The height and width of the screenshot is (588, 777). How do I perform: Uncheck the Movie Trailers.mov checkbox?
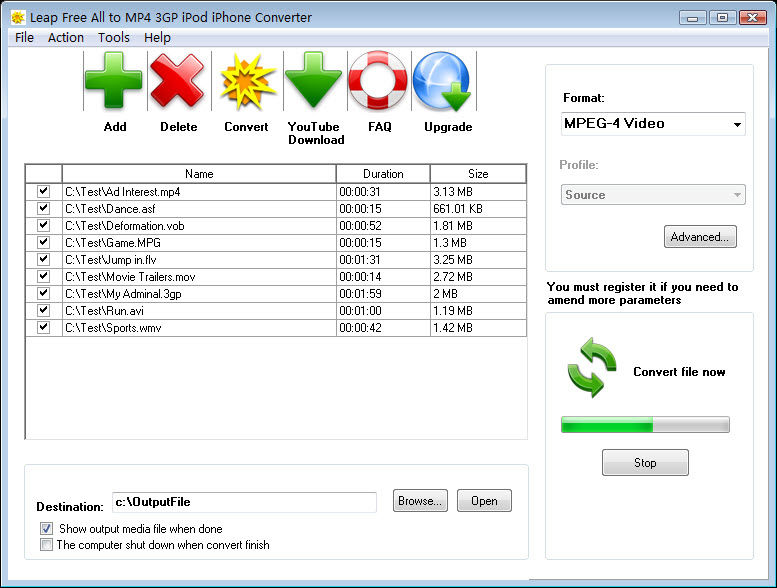click(x=44, y=276)
